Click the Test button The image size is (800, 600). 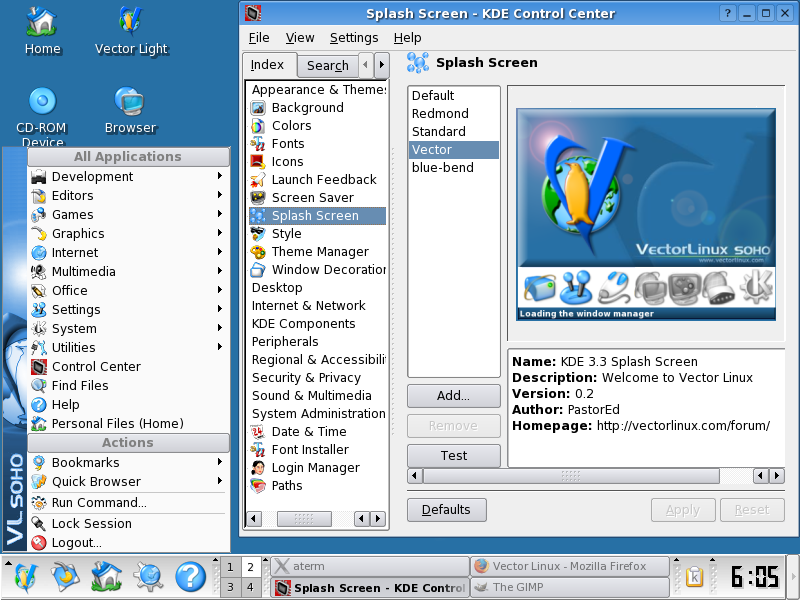(454, 455)
